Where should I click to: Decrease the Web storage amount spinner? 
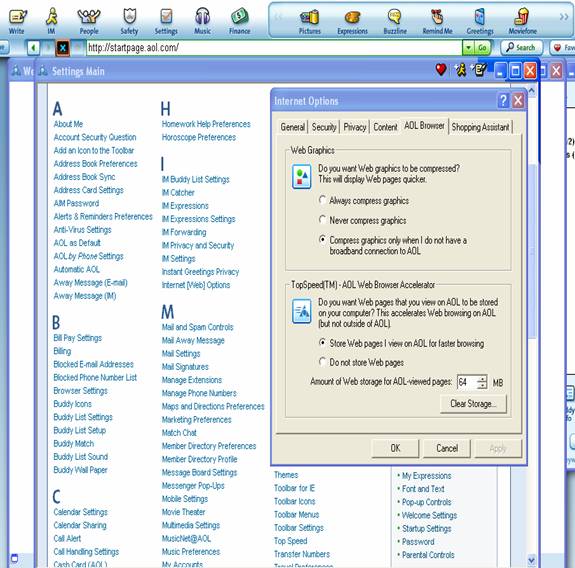pyautogui.click(x=482, y=386)
